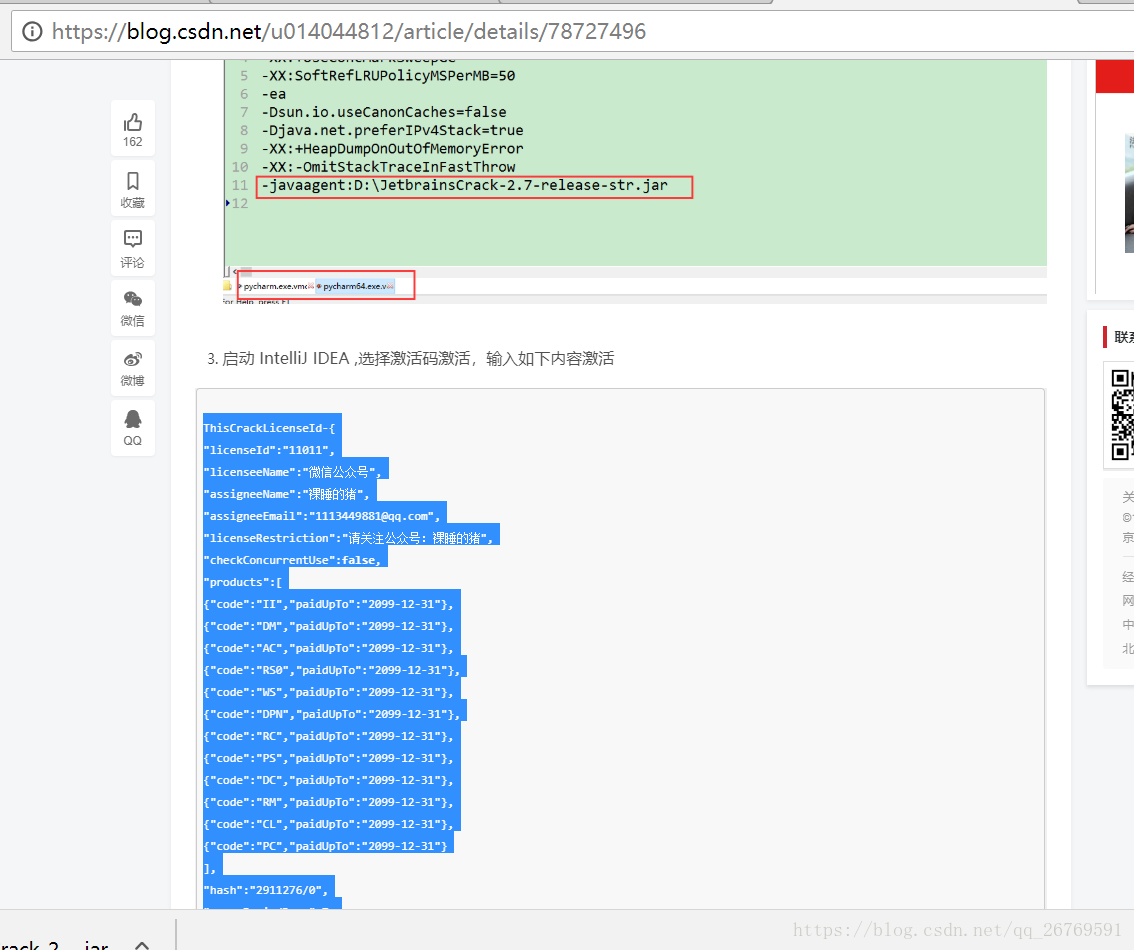Click the -javaagent JetbrainsCrack jar line
The height and width of the screenshot is (950, 1134).
click(x=464, y=185)
